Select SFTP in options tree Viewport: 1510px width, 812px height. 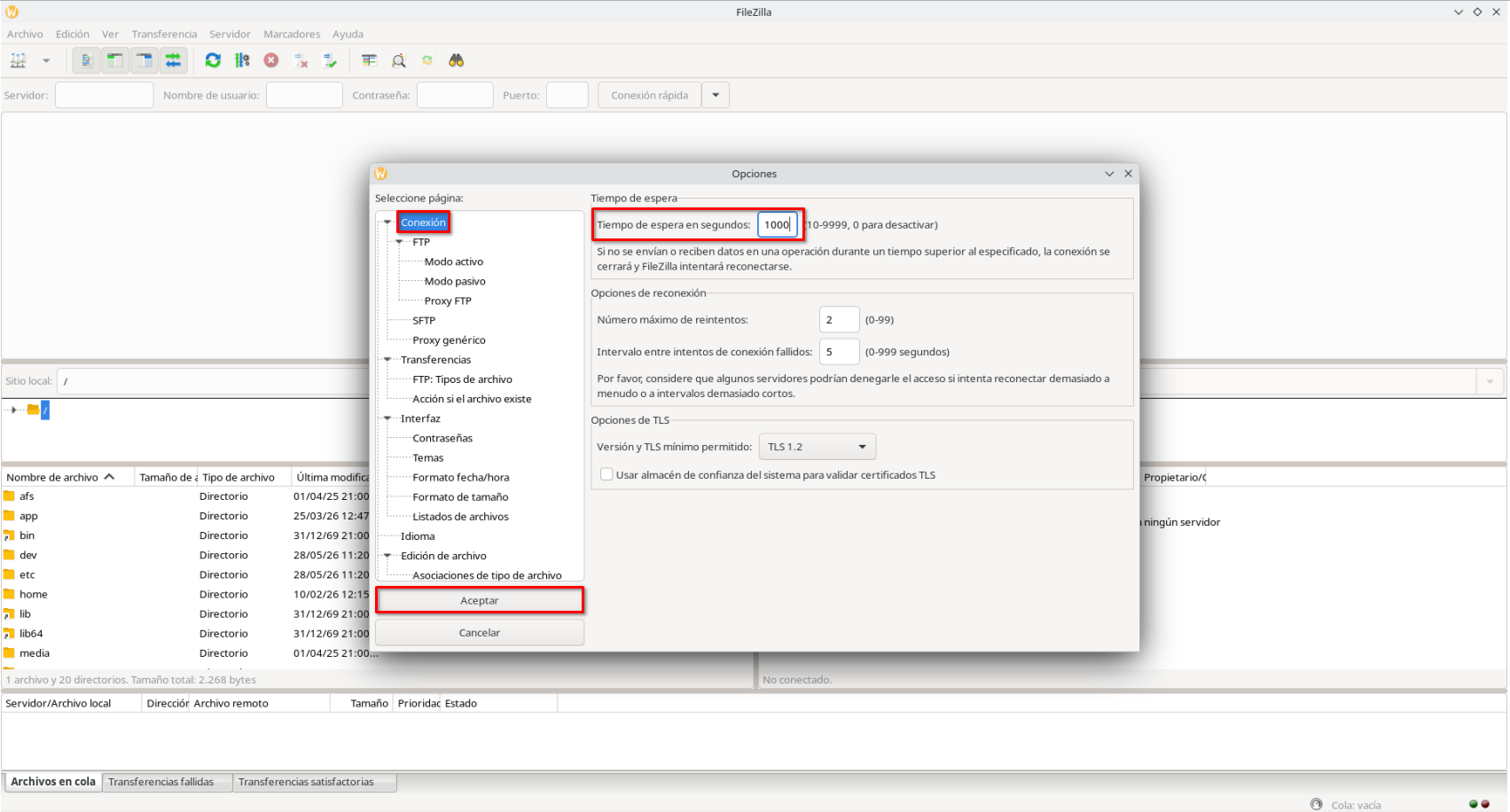[424, 320]
